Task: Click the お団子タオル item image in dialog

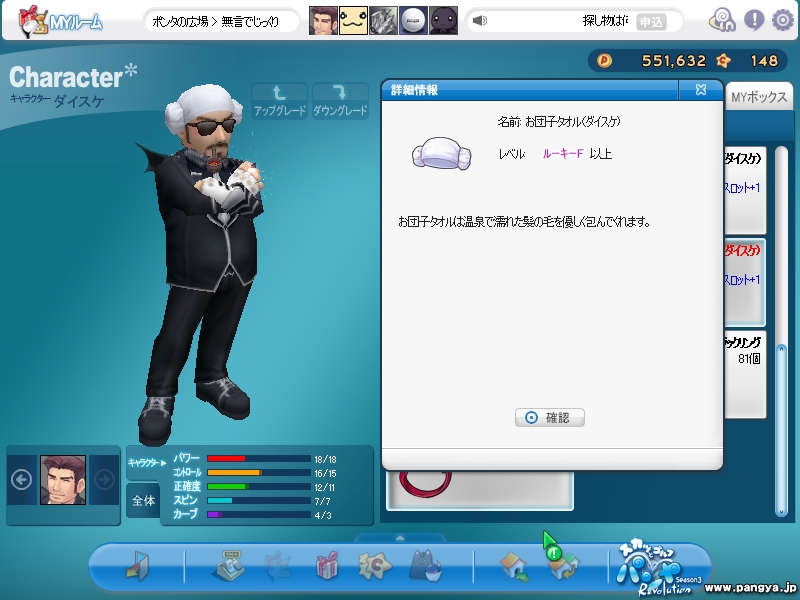Action: pyautogui.click(x=442, y=153)
